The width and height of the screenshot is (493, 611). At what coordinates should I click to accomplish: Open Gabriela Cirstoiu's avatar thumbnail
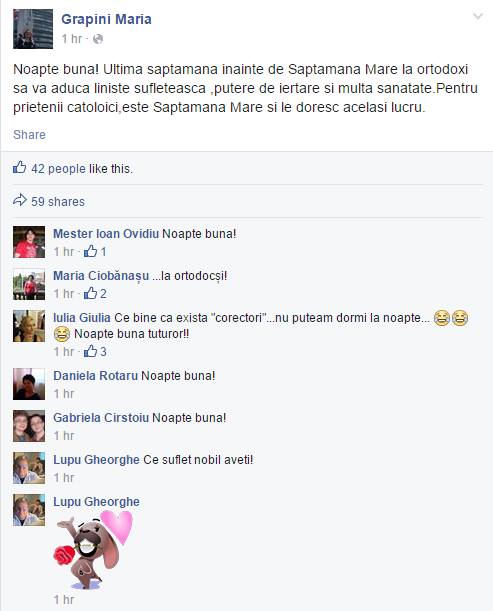(x=29, y=426)
